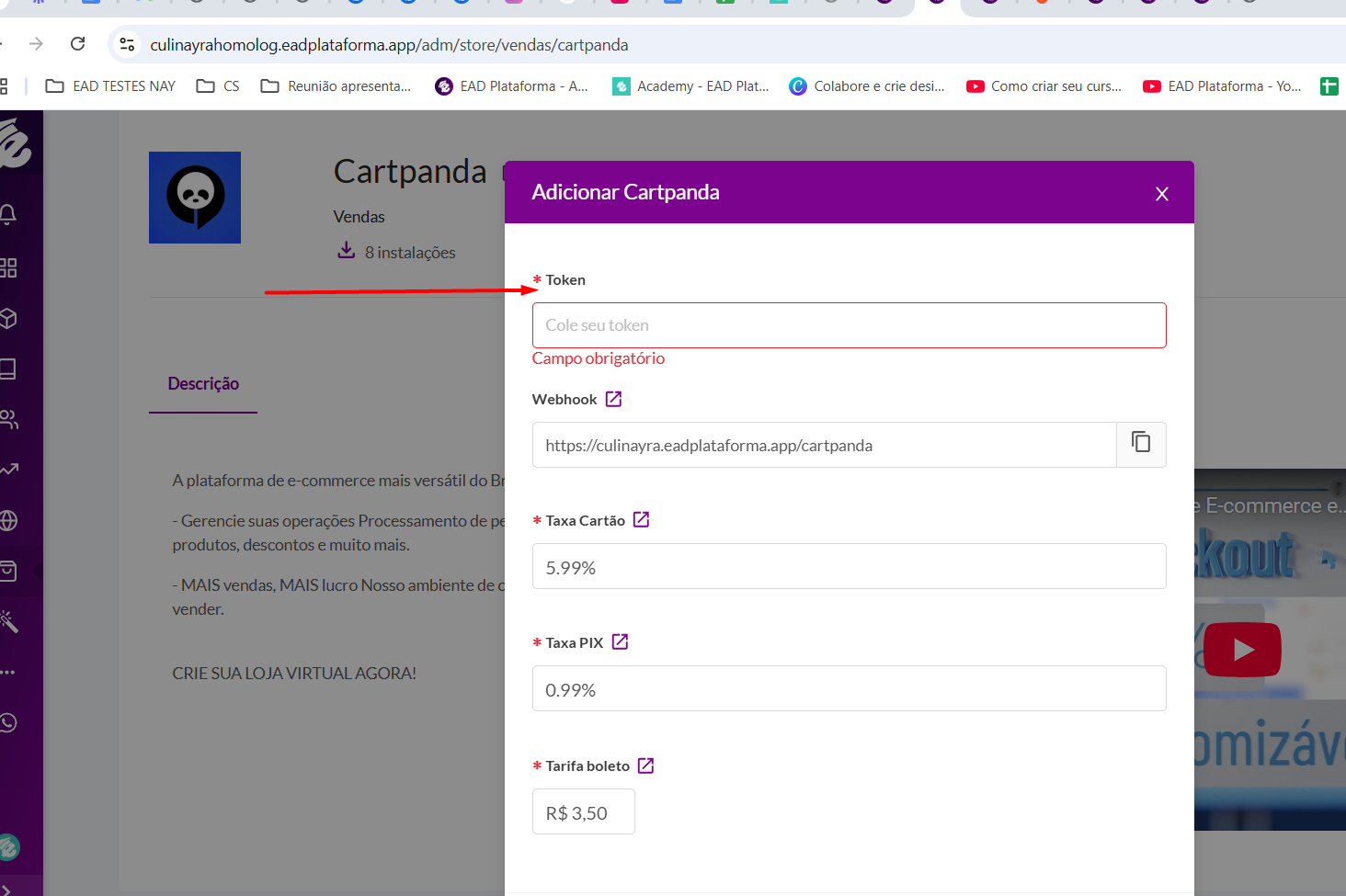Expand the sidebar with the chevron arrow
Viewport: 1346px width, 896px height.
(x=6, y=889)
